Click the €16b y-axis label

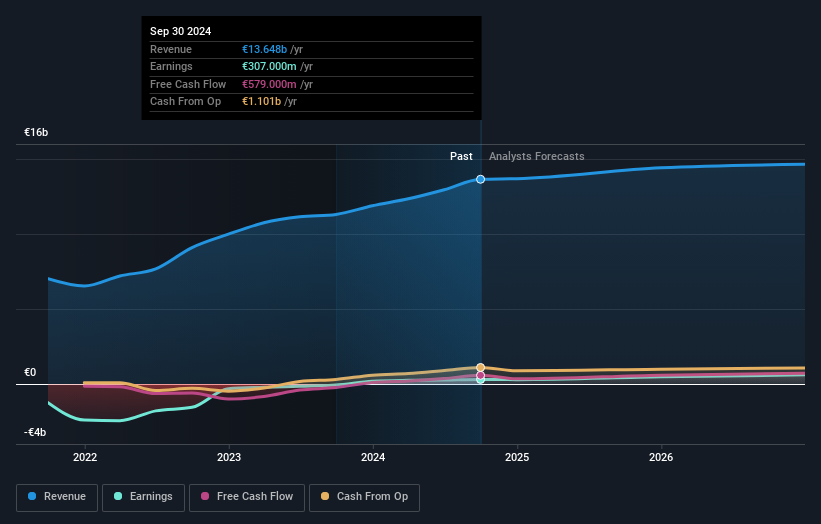pos(36,132)
